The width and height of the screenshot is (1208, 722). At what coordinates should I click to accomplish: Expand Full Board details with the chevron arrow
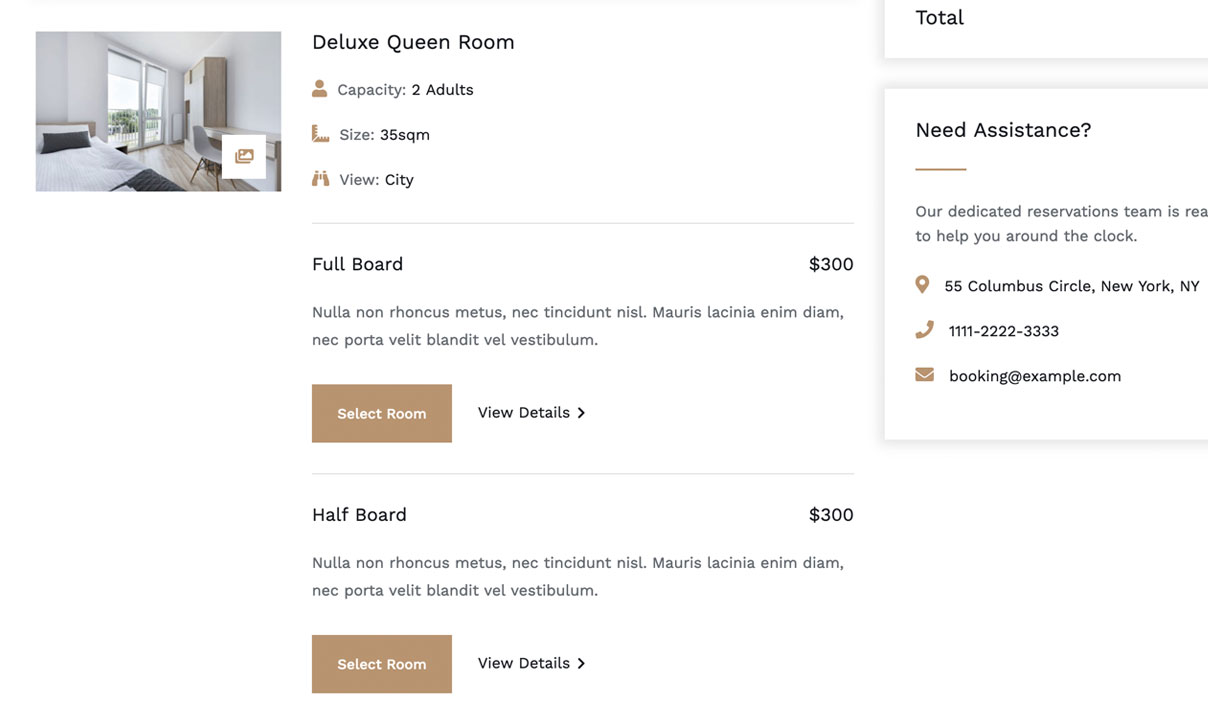coord(581,413)
